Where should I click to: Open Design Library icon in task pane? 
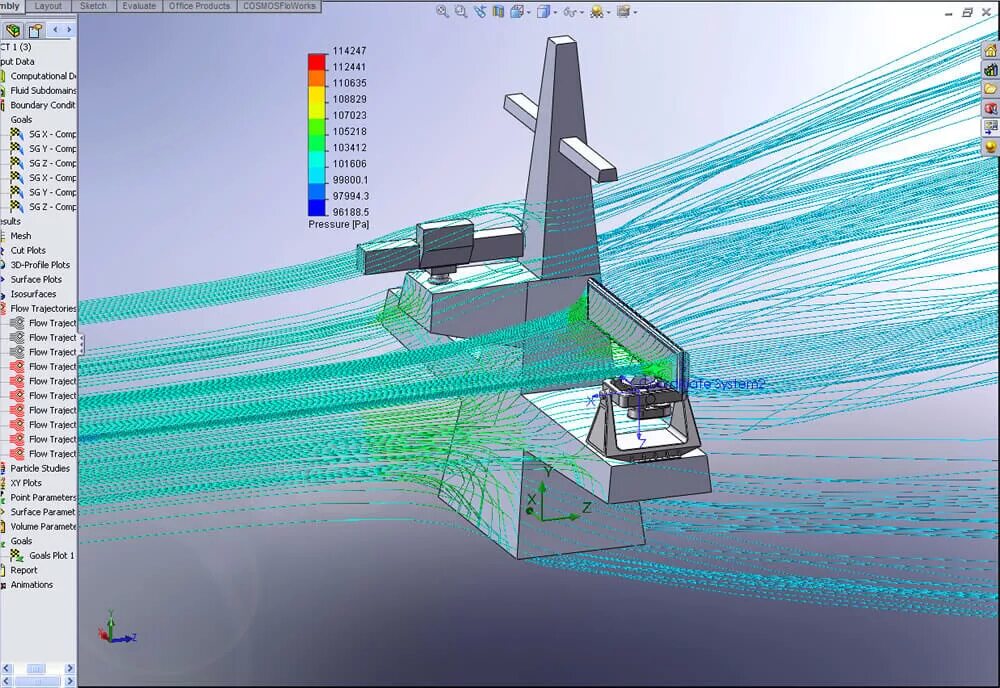click(990, 70)
